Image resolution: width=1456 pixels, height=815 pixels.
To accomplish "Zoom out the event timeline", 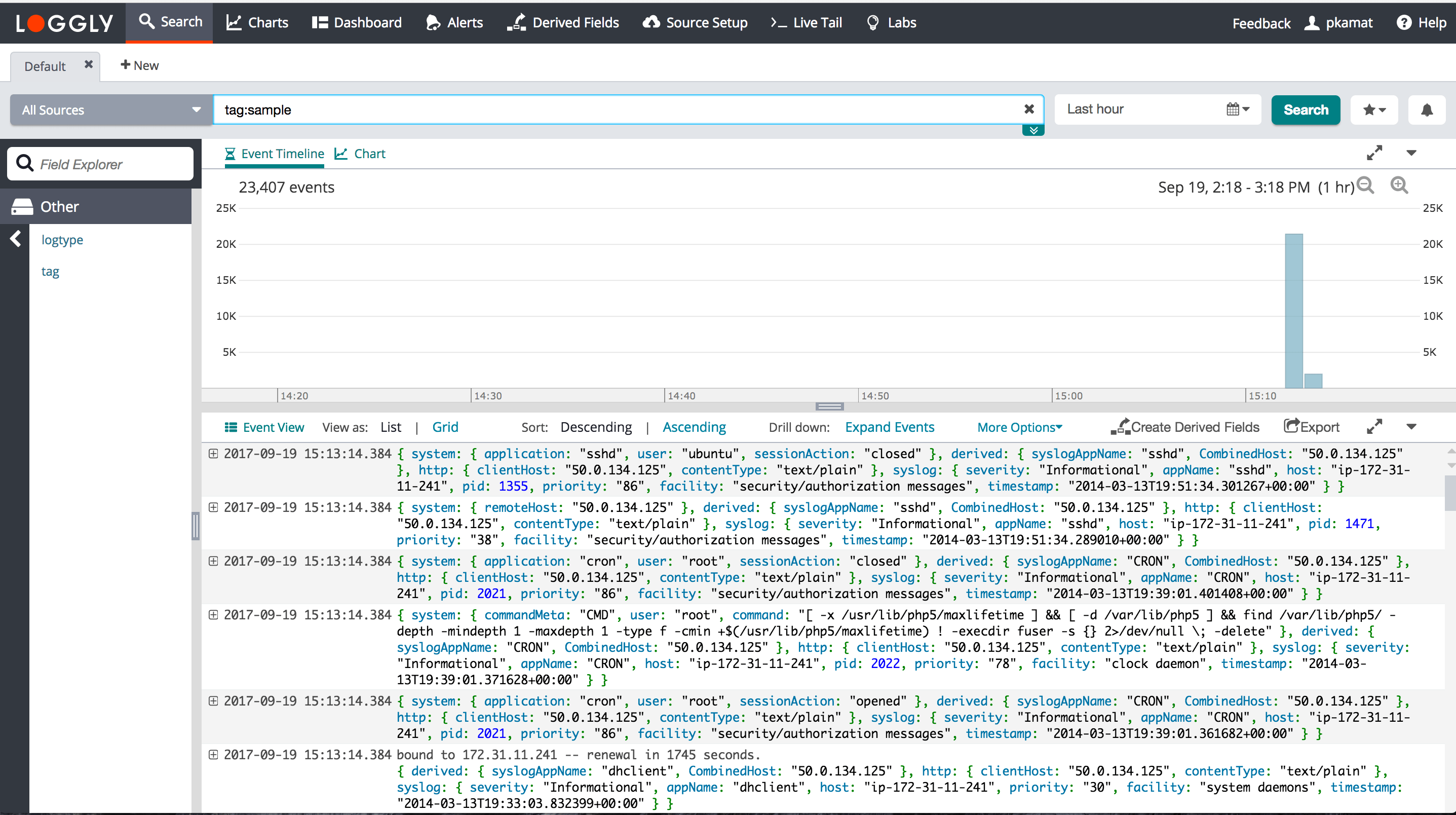I will tap(1365, 186).
